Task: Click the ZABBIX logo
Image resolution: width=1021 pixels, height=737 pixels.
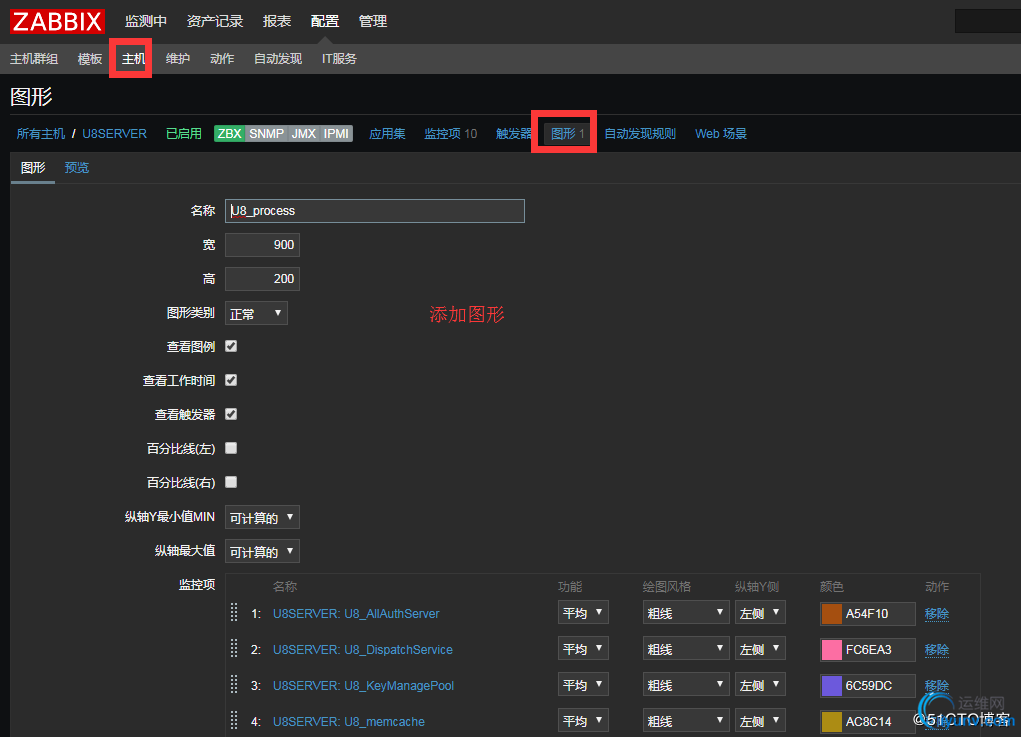Action: pyautogui.click(x=57, y=21)
